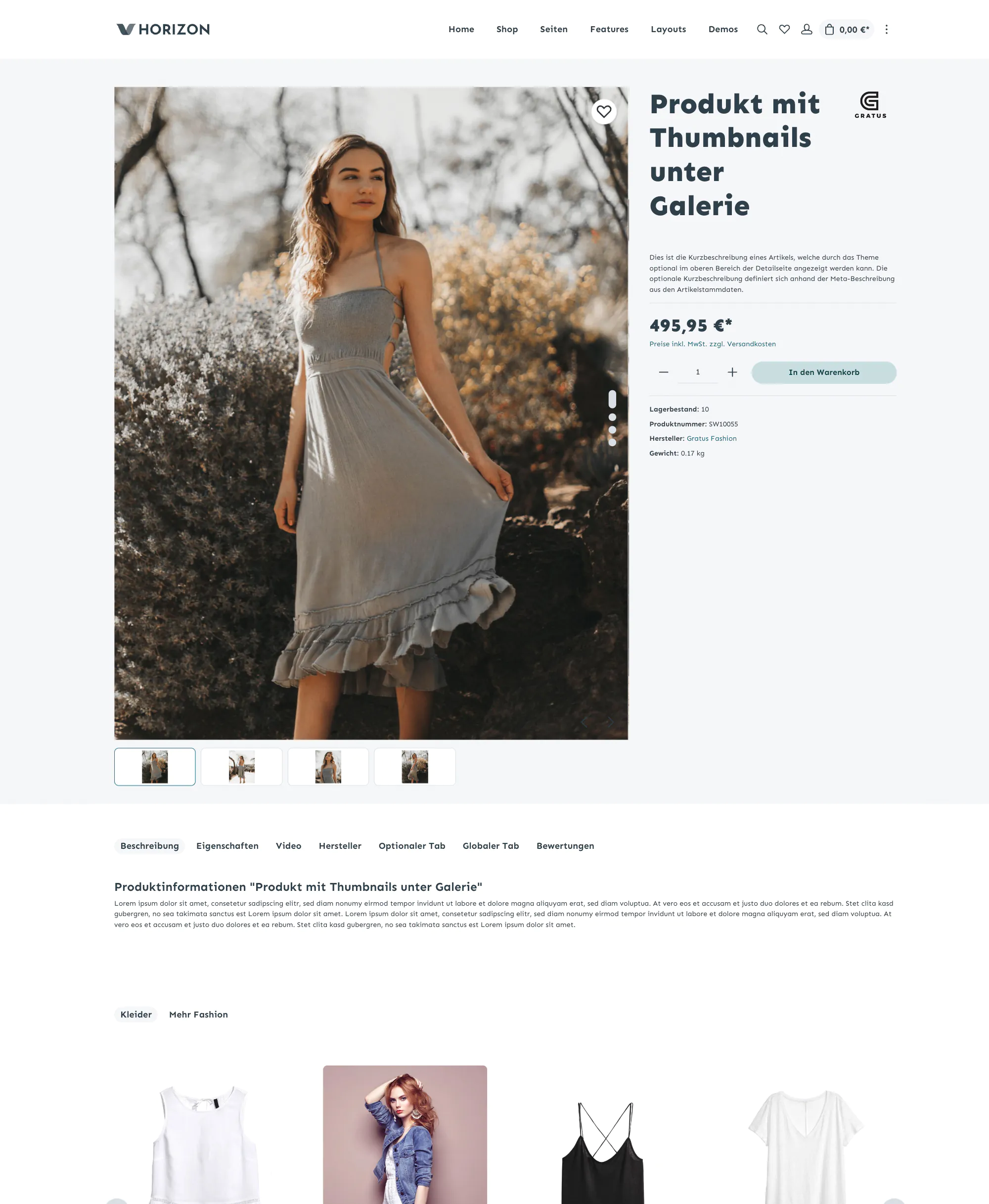Switch to the Bewertungen tab
The image size is (989, 1204).
point(565,845)
